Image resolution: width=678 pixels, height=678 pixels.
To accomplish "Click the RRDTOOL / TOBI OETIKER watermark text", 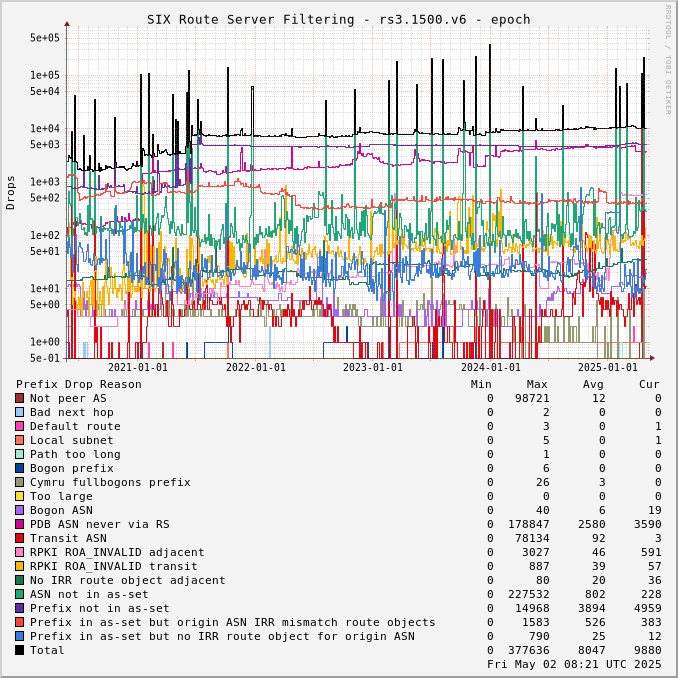I will (x=668, y=60).
